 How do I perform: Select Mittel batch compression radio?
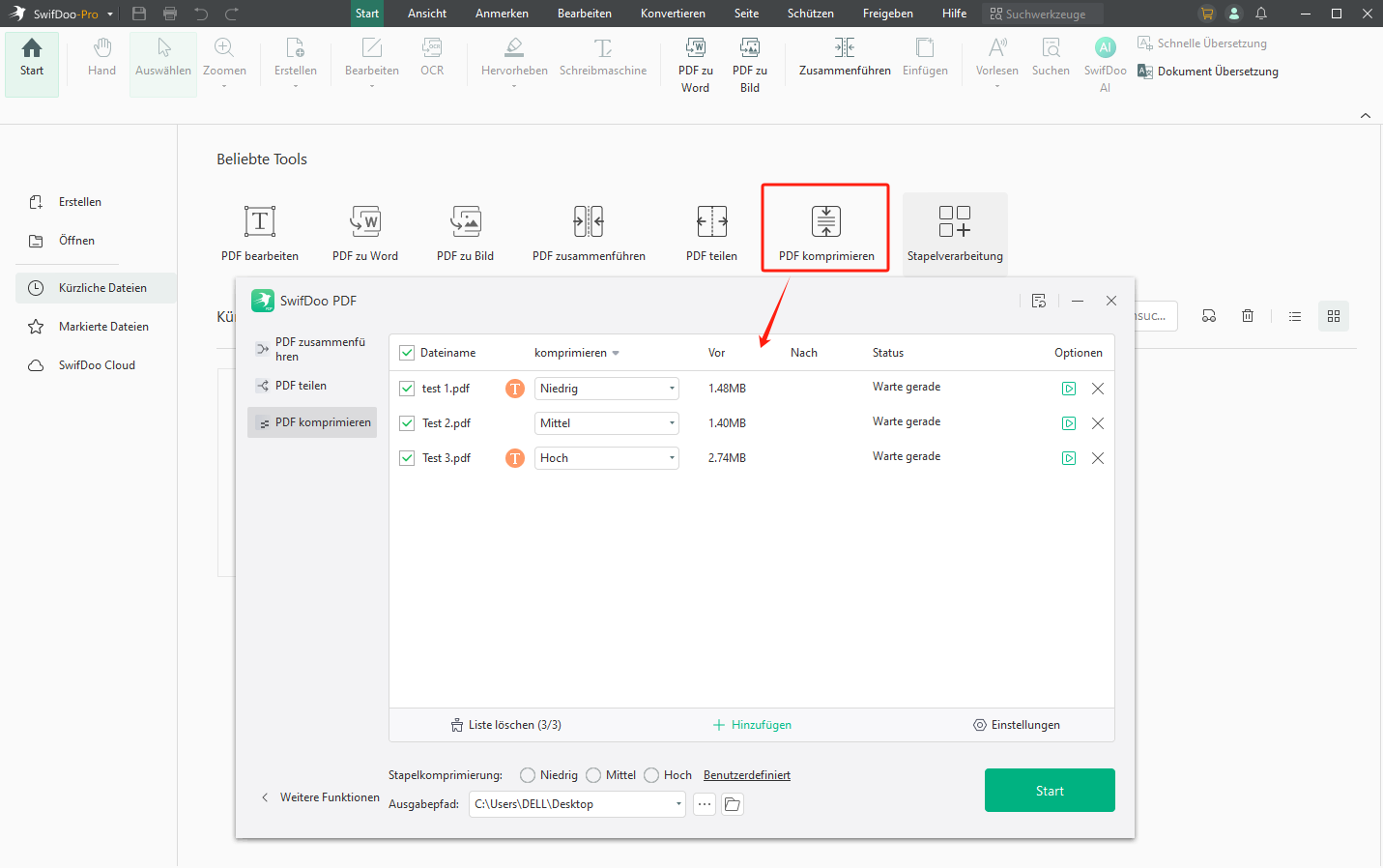point(593,775)
